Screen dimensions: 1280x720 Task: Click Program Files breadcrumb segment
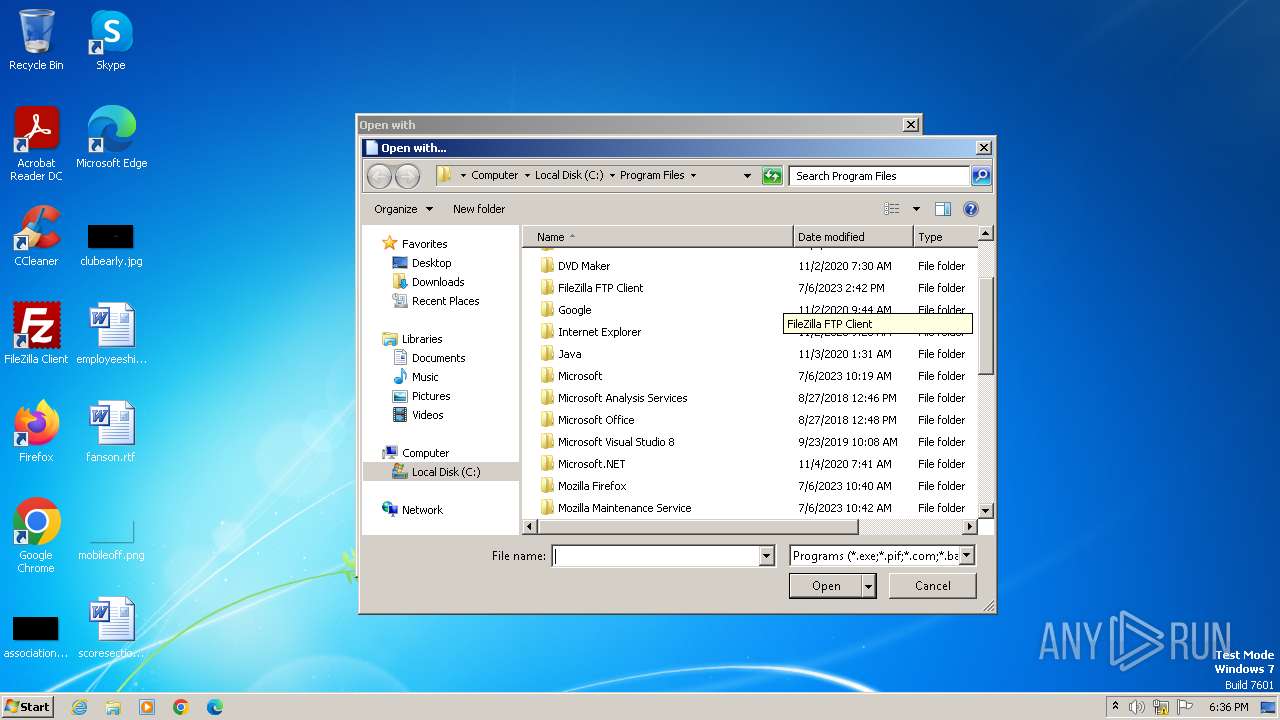pos(652,175)
